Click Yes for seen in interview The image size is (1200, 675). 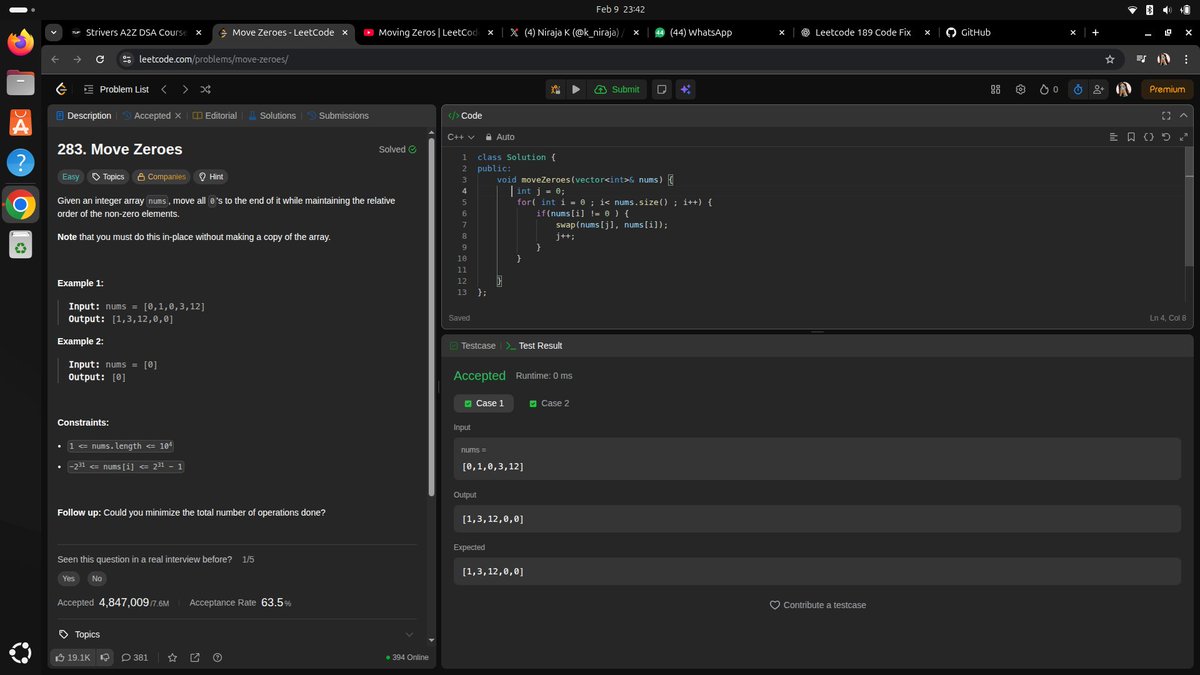[68, 579]
